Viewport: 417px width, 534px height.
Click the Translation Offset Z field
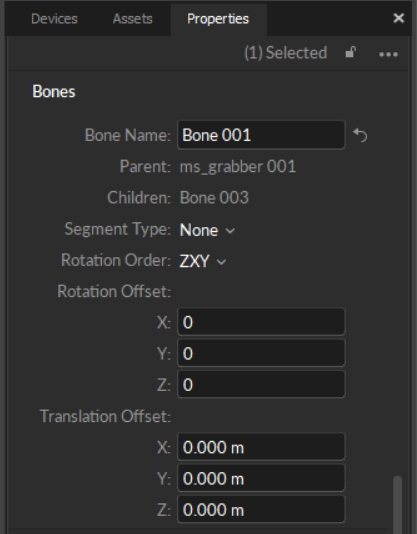point(261,509)
